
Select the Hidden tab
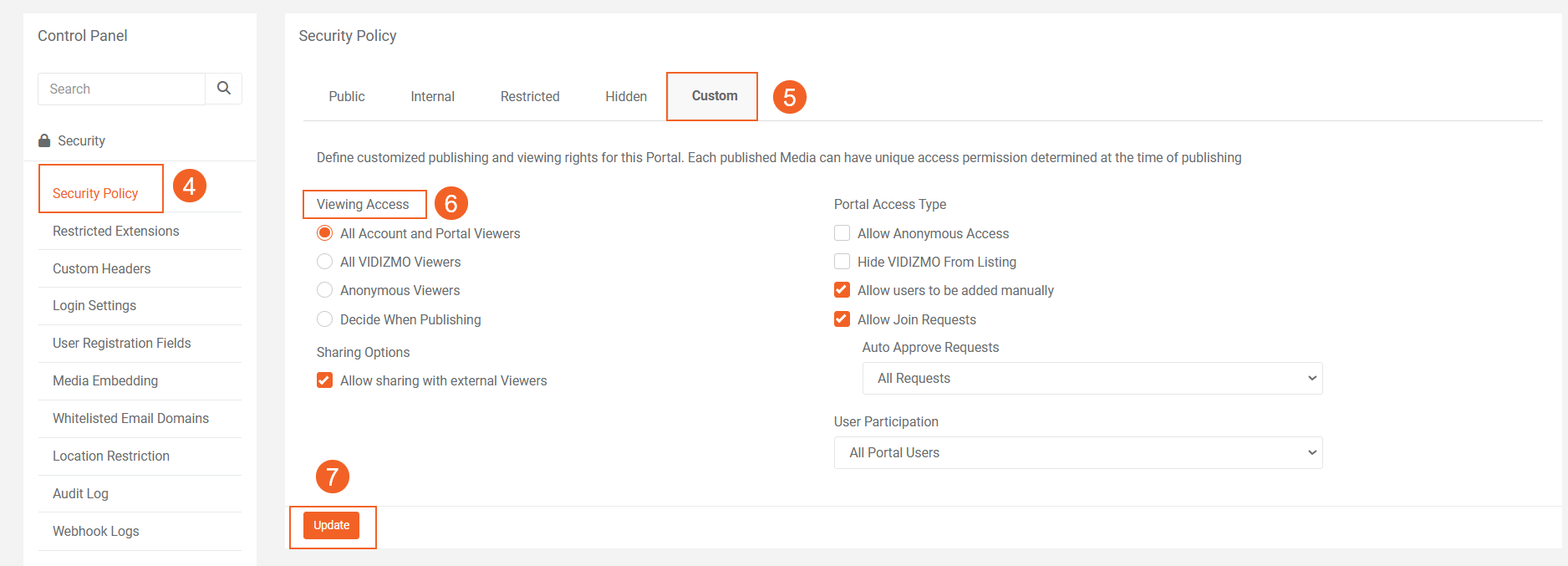[x=626, y=97]
